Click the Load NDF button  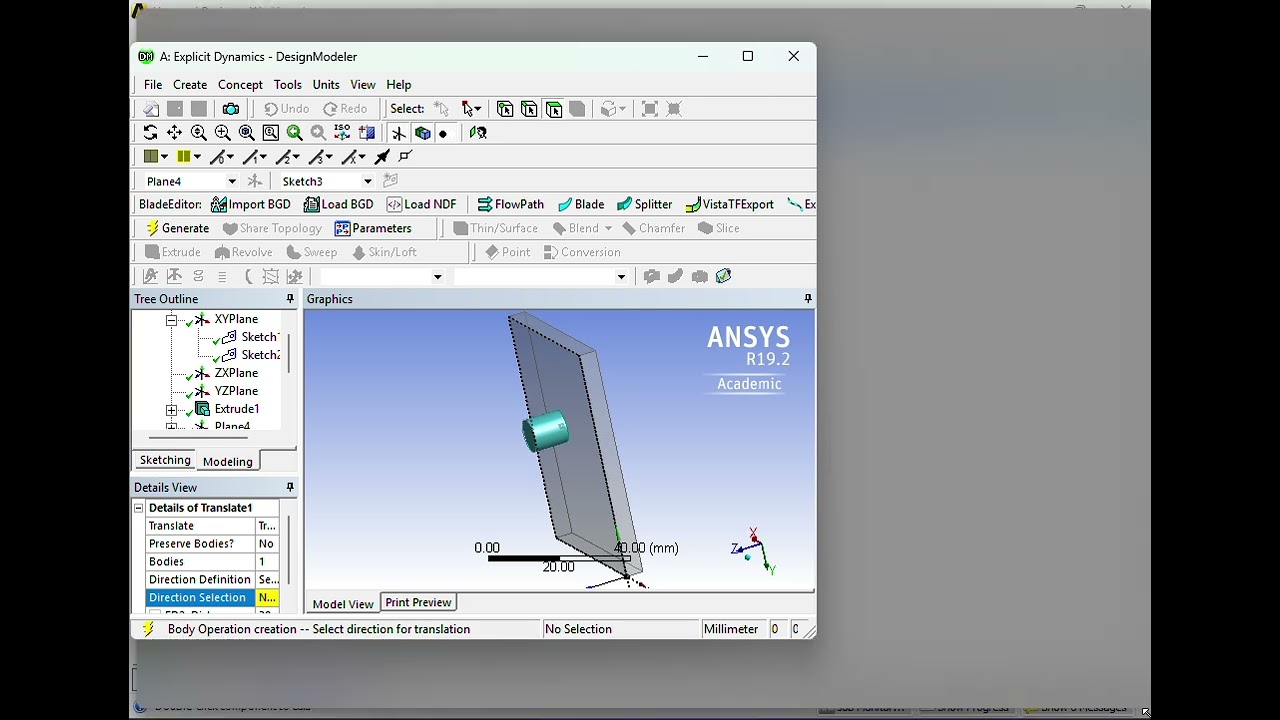(x=422, y=204)
